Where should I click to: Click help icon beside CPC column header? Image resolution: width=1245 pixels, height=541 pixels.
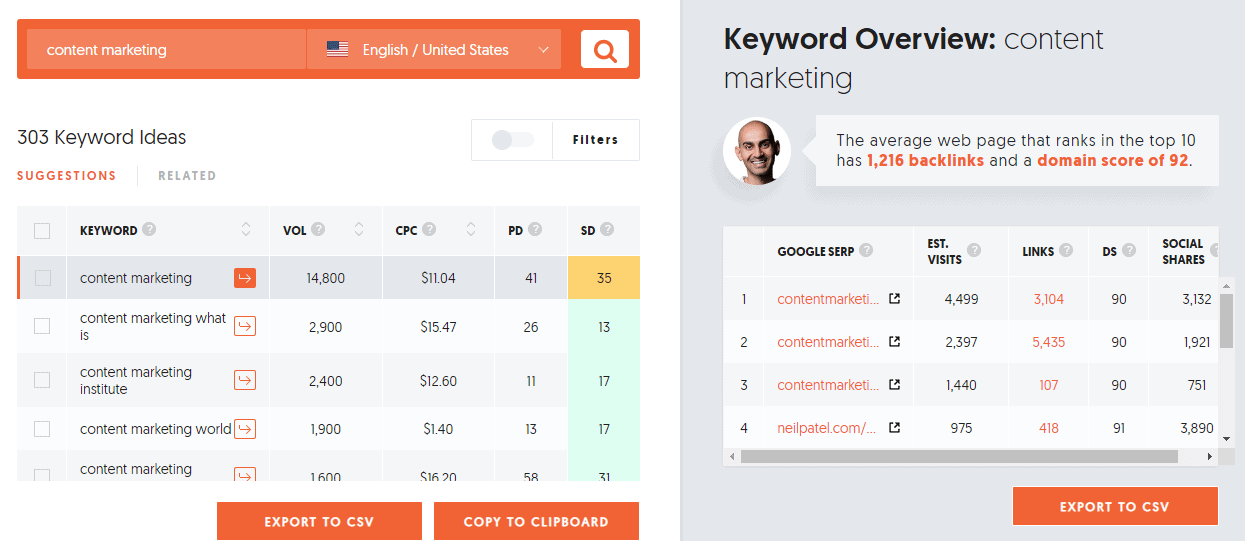[429, 230]
